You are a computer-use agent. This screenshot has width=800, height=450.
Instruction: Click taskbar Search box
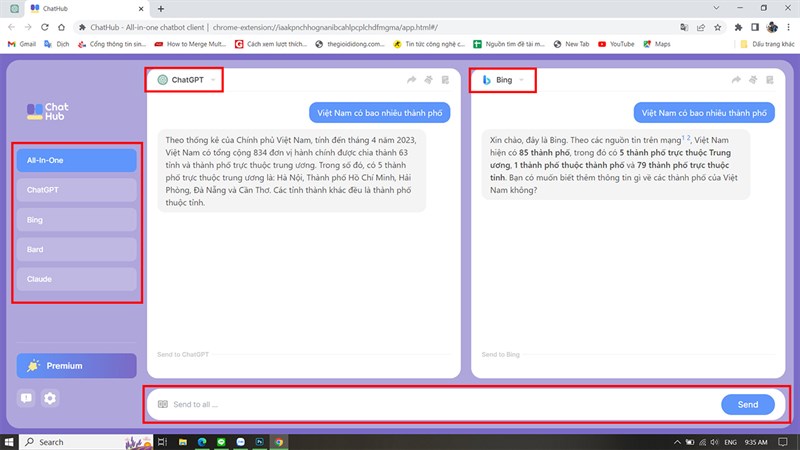point(87,442)
